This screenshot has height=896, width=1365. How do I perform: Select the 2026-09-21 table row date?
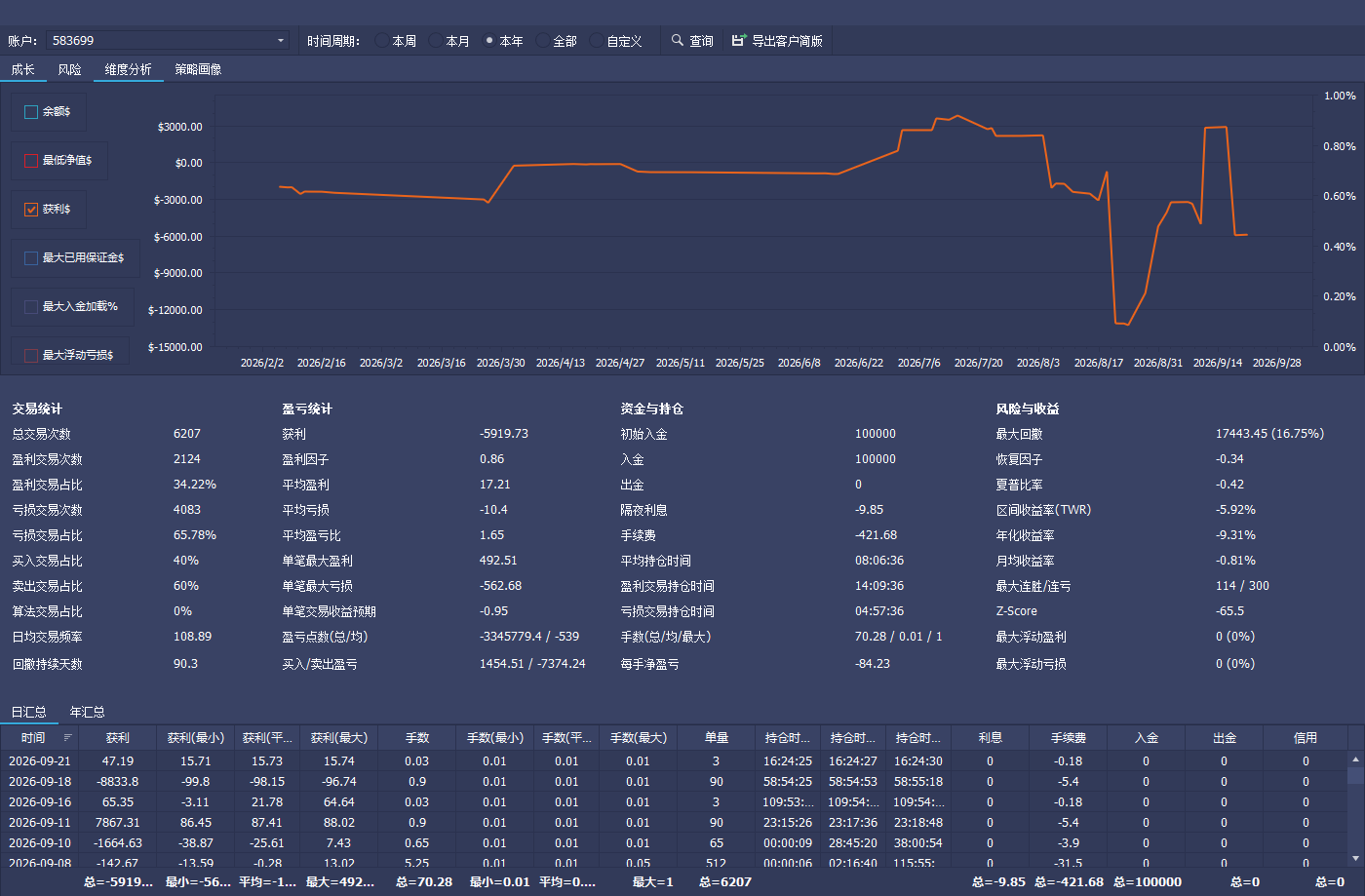click(x=40, y=761)
